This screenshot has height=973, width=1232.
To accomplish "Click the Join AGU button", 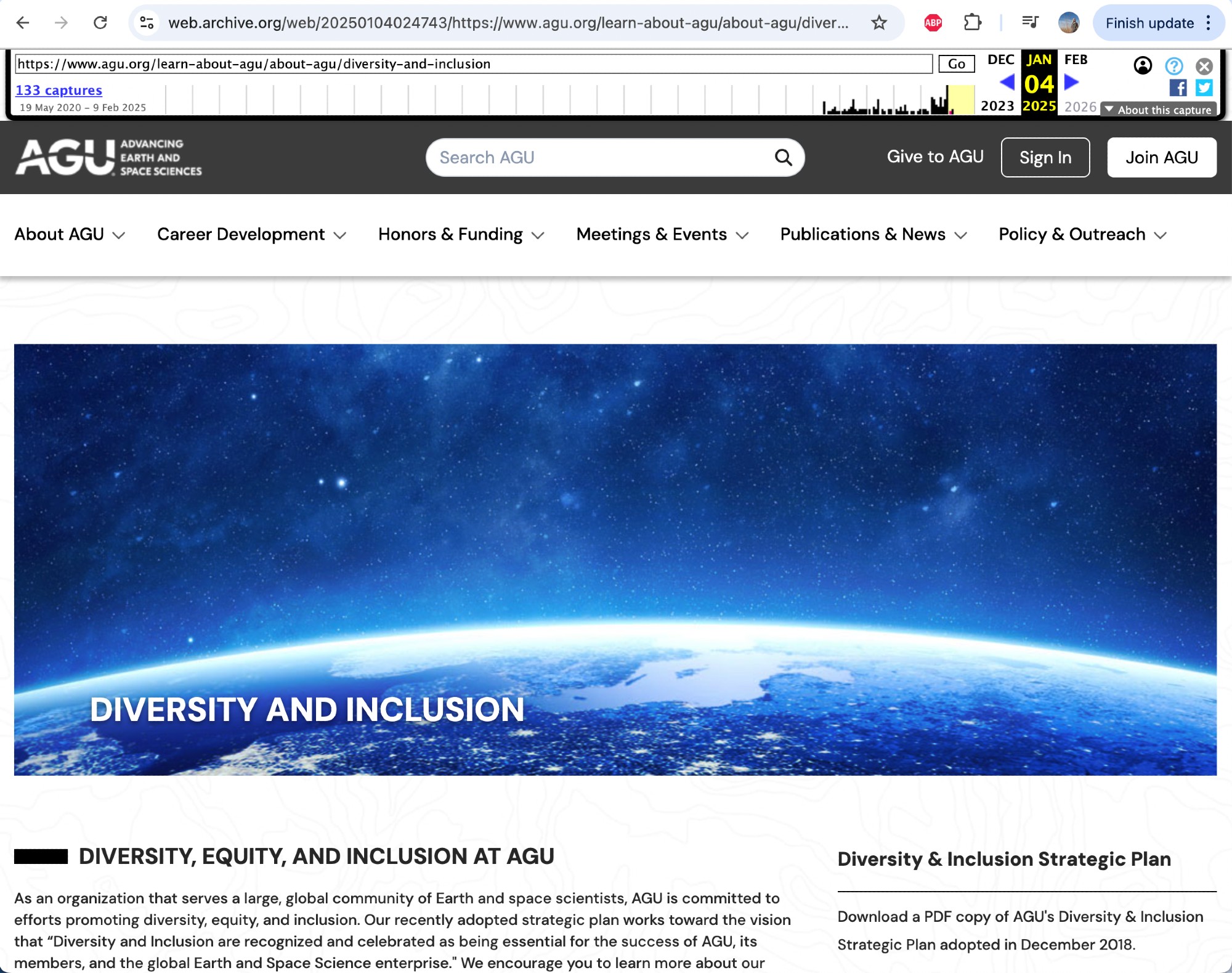I will pos(1161,158).
